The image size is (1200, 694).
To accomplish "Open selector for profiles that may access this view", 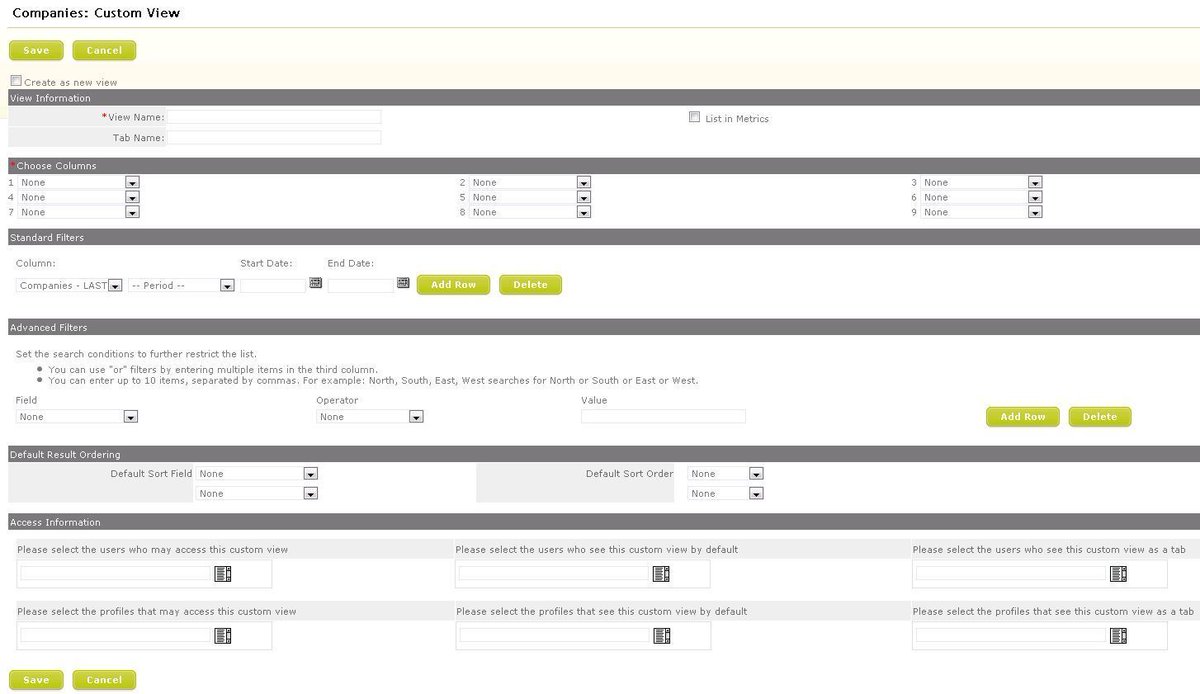I will (x=222, y=635).
